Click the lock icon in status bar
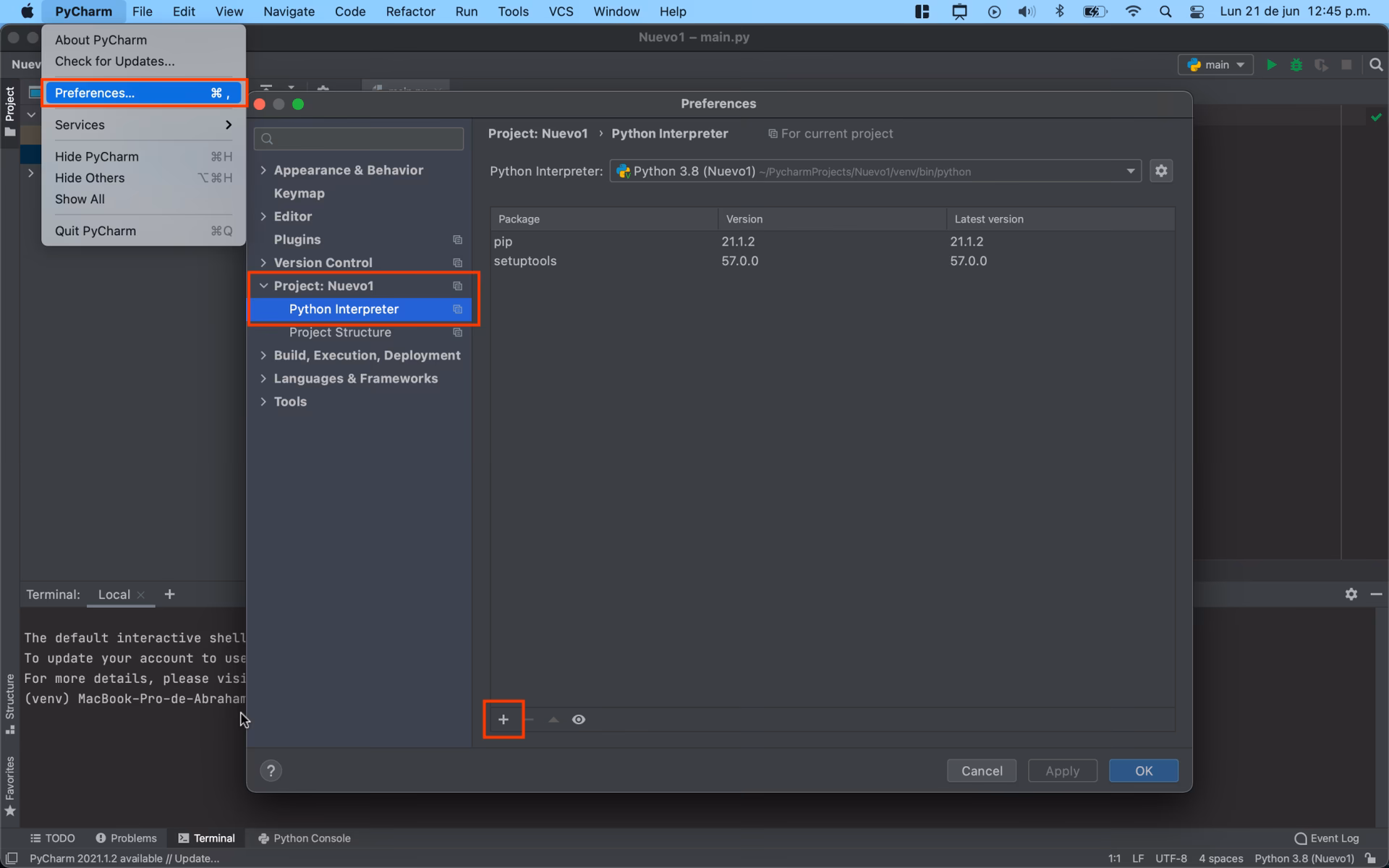Image resolution: width=1389 pixels, height=868 pixels. 1370,859
